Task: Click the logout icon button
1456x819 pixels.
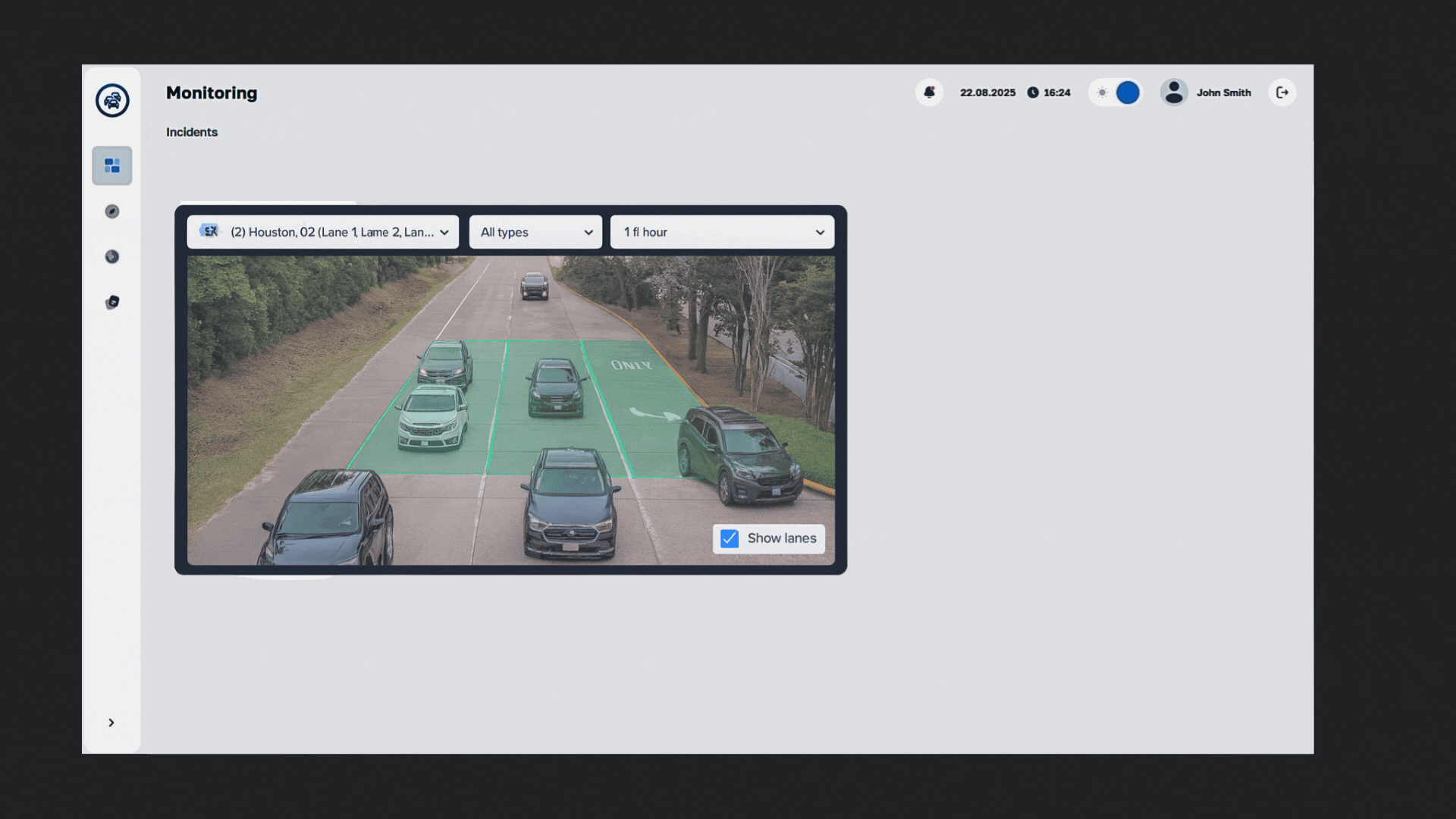Action: pyautogui.click(x=1282, y=93)
